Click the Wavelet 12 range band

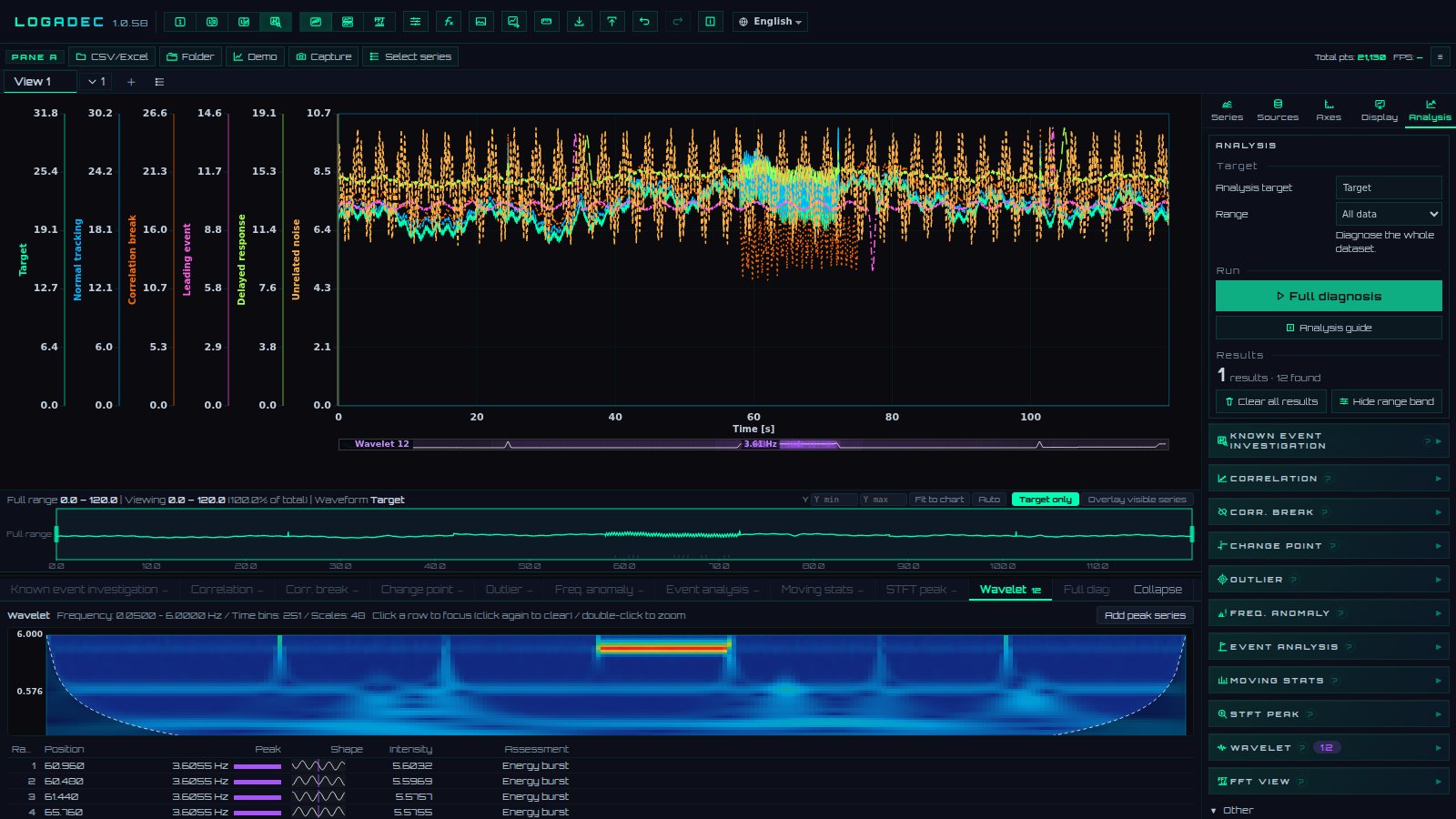[x=753, y=444]
